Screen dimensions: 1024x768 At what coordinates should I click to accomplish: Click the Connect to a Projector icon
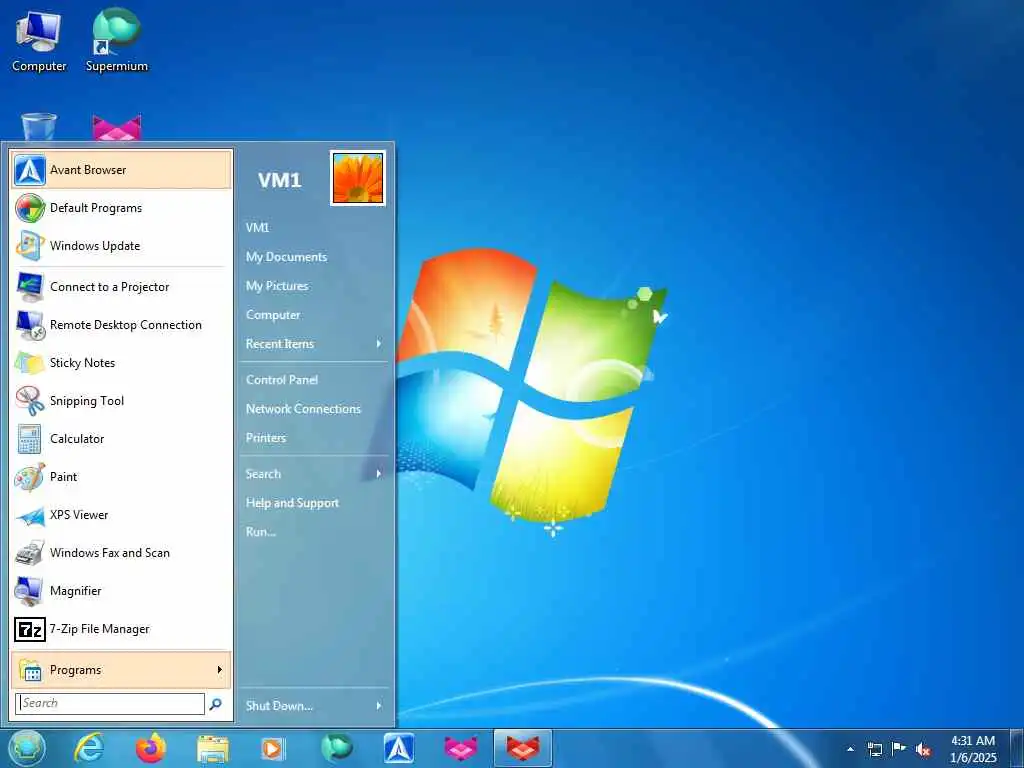(30, 287)
